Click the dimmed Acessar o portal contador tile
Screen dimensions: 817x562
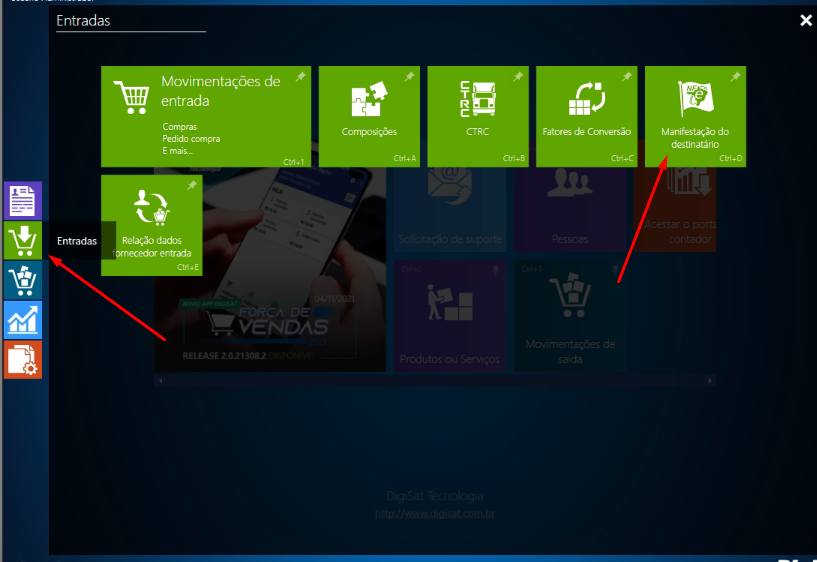[675, 209]
